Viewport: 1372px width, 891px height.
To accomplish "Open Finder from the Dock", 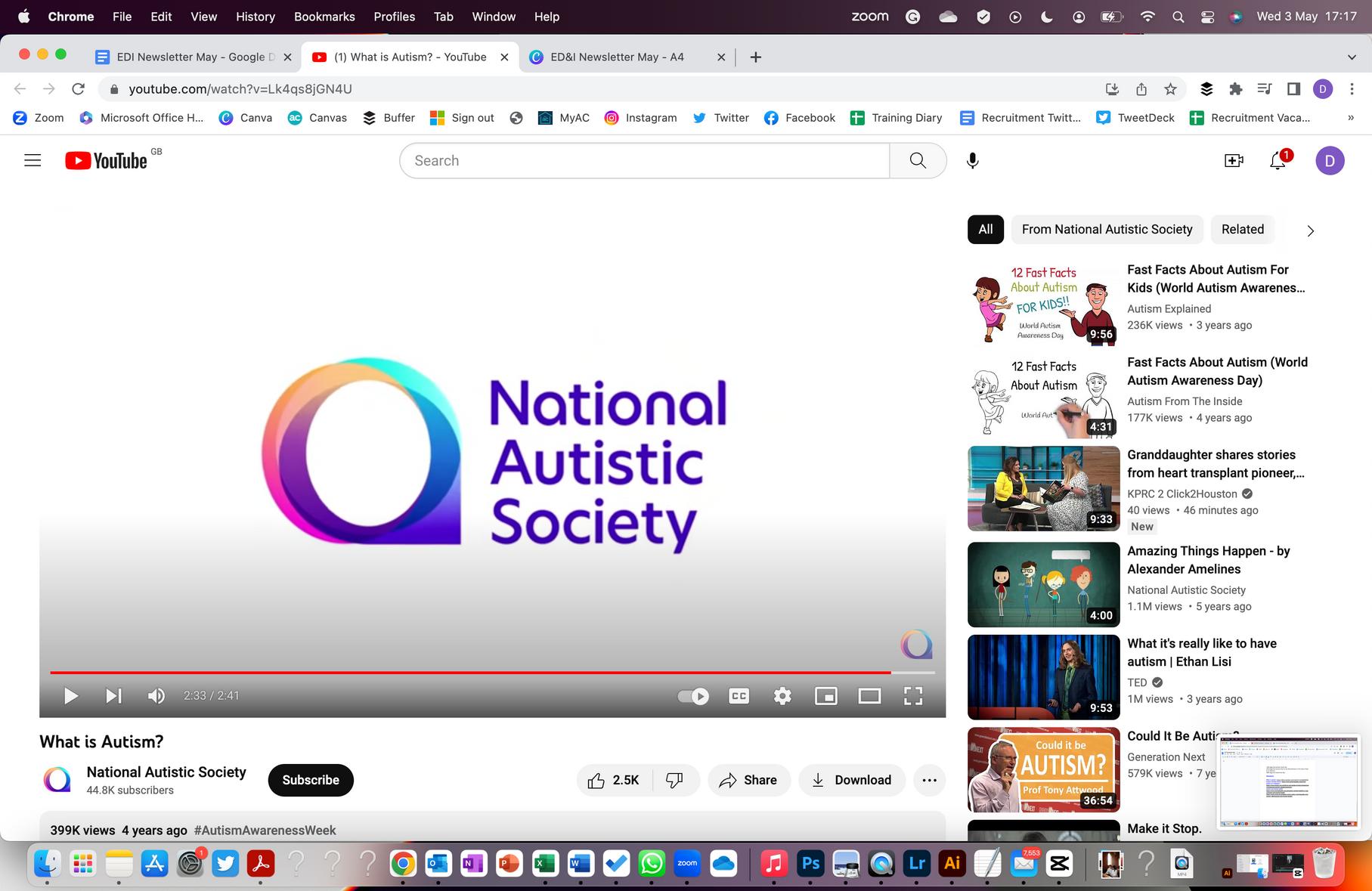I will coord(48,863).
